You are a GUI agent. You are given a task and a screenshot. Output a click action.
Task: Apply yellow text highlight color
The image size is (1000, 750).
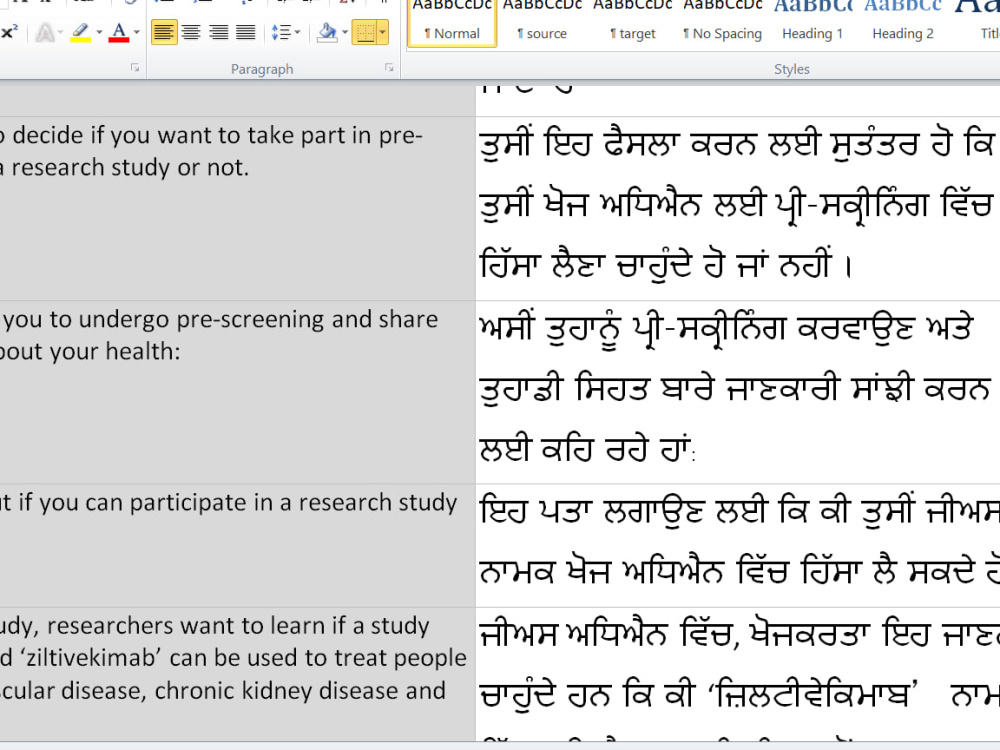[80, 32]
